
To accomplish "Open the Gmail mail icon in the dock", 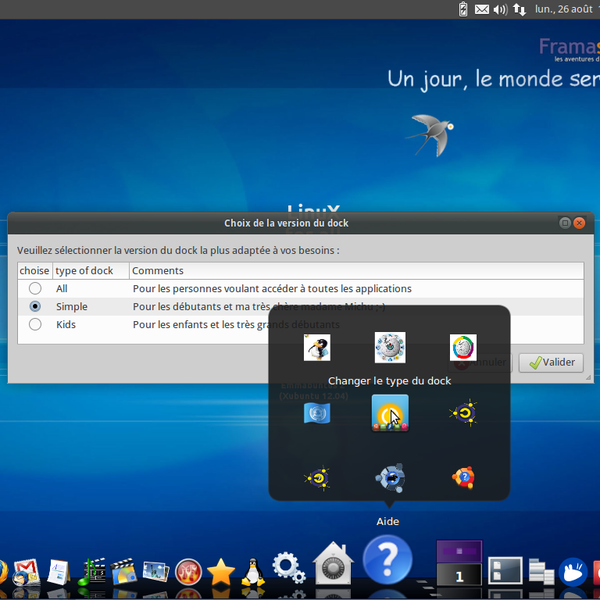I will coord(26,572).
